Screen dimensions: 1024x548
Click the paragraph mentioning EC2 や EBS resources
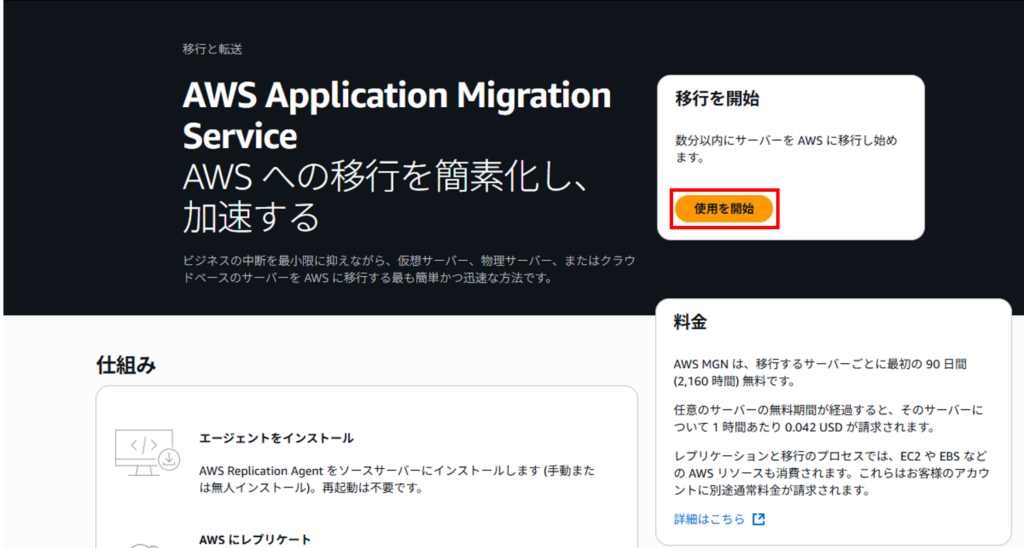pyautogui.click(x=831, y=473)
